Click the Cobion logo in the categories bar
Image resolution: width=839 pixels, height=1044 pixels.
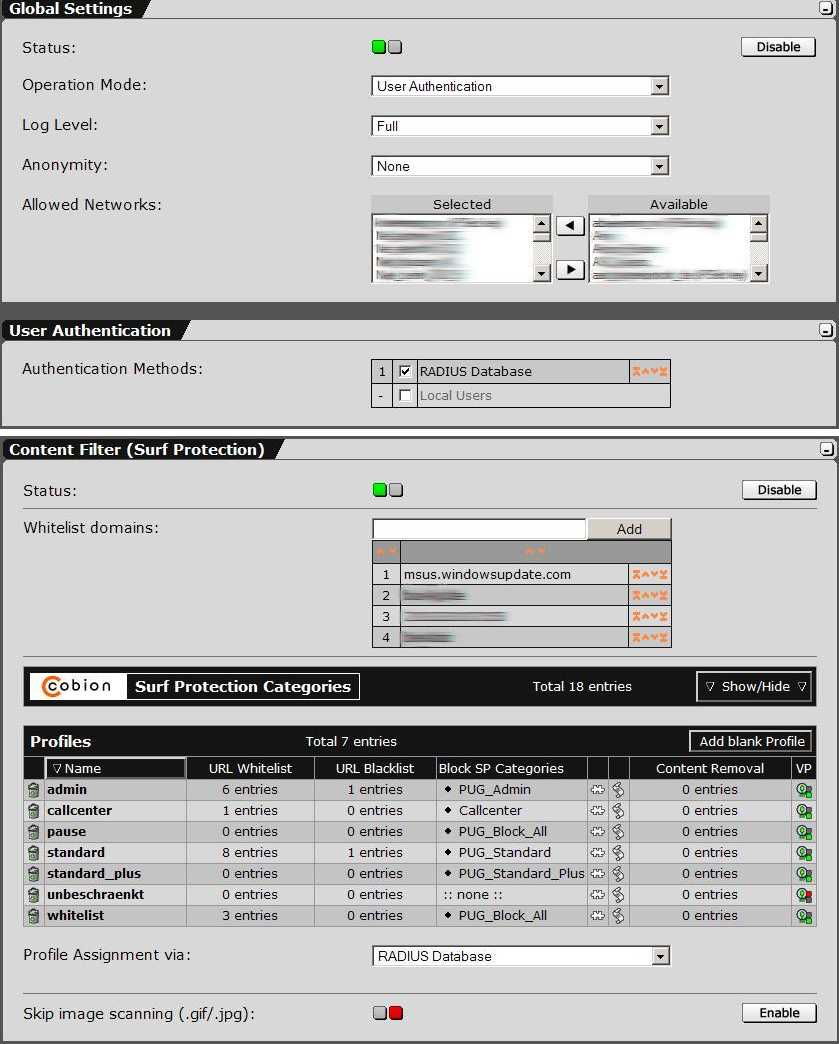click(x=78, y=686)
